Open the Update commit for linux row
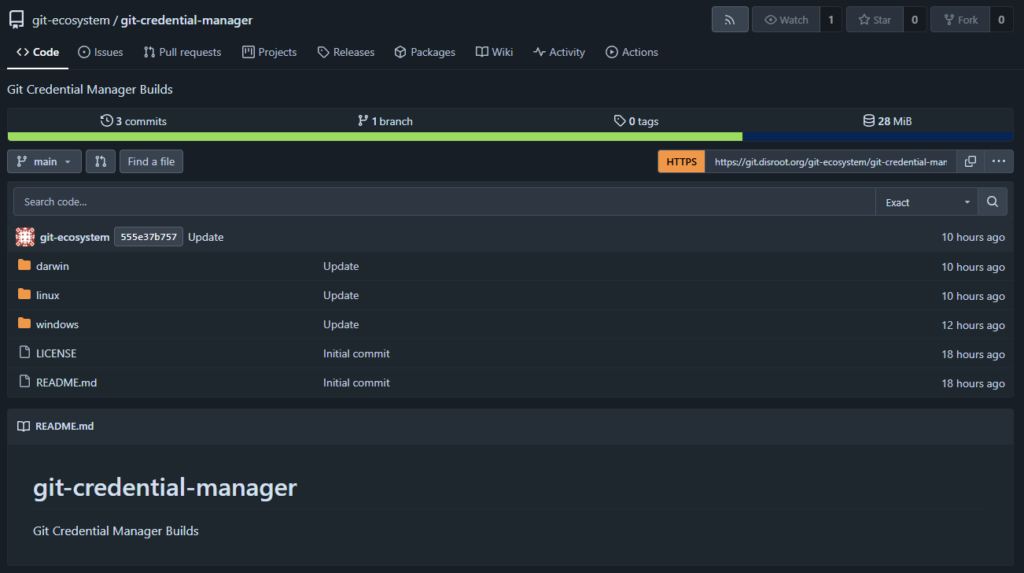The height and width of the screenshot is (573, 1024). coord(341,295)
